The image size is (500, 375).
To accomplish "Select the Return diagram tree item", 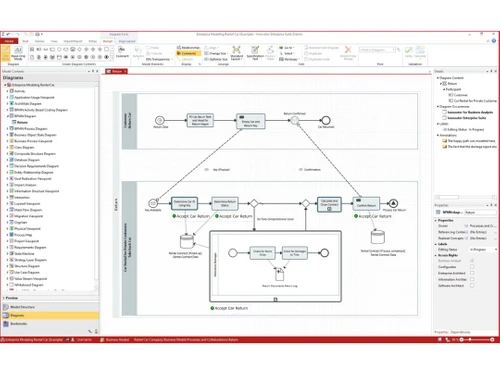I will [x=22, y=122].
